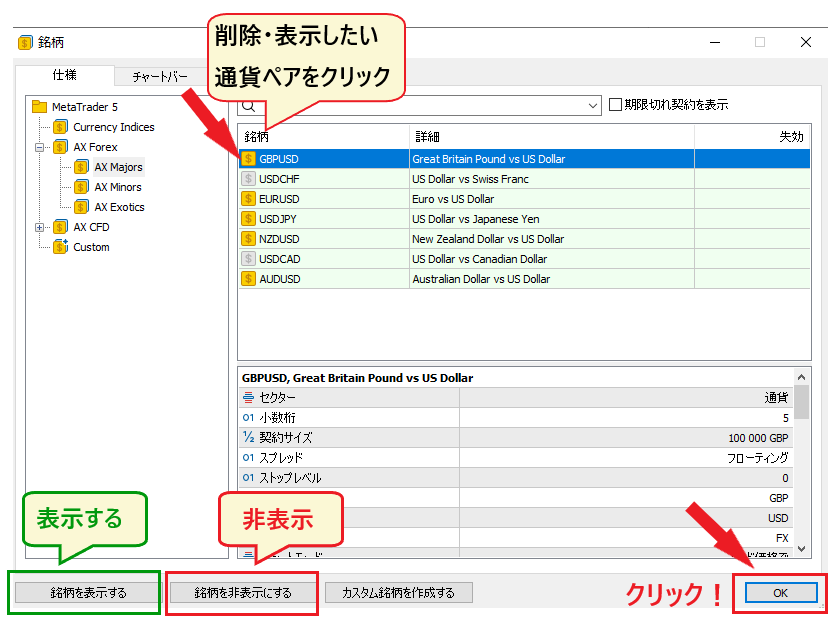
Task: Open the search box dropdown arrow
Action: (x=593, y=105)
